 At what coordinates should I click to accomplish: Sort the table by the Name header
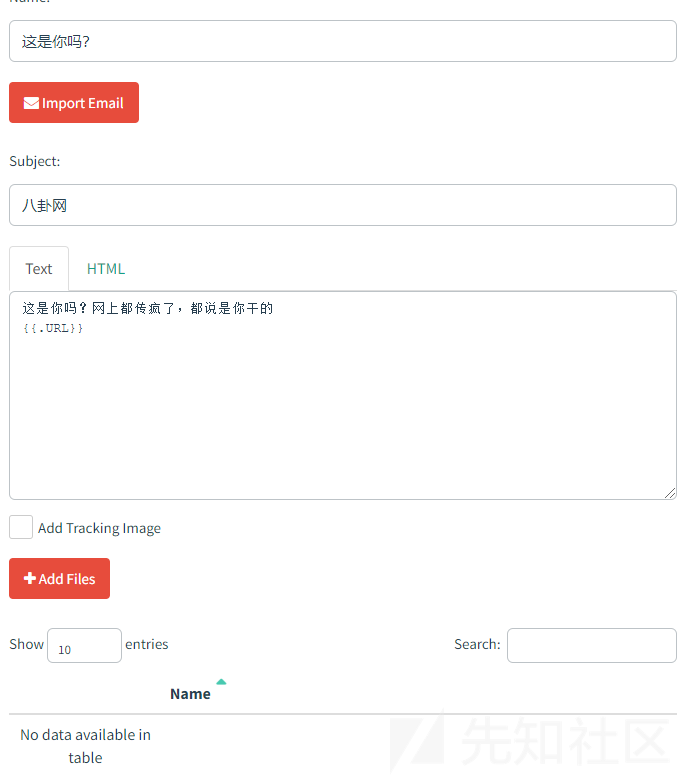coord(190,694)
